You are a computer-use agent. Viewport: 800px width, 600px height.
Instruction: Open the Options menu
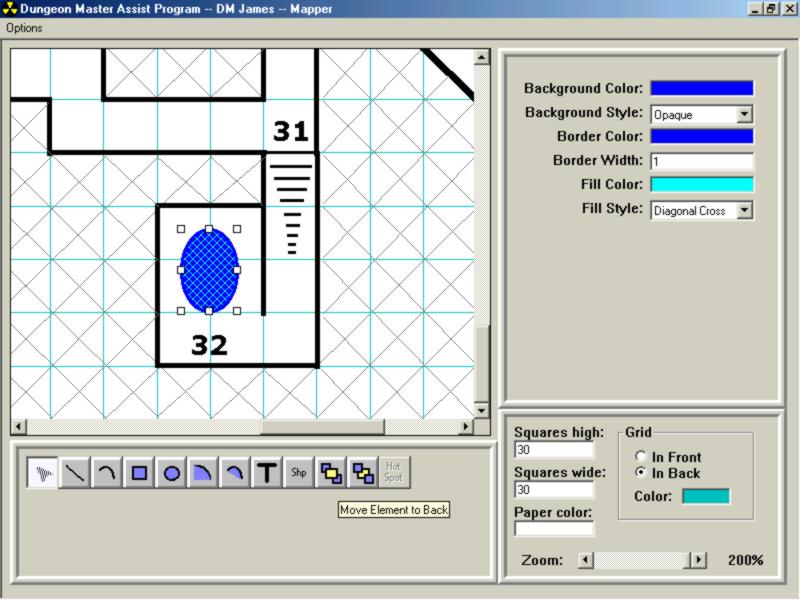click(x=24, y=28)
